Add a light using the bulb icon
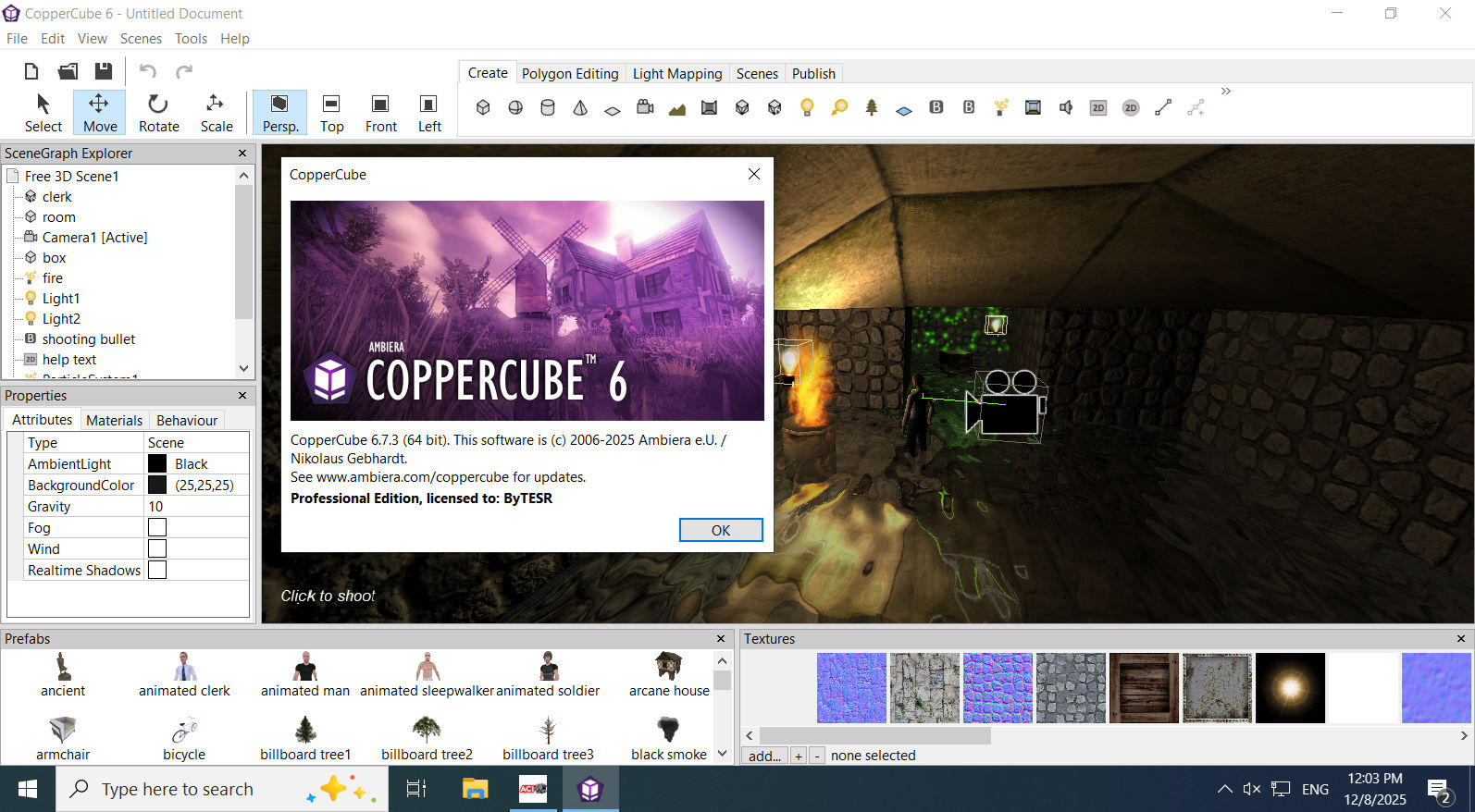The height and width of the screenshot is (812, 1475). click(807, 107)
